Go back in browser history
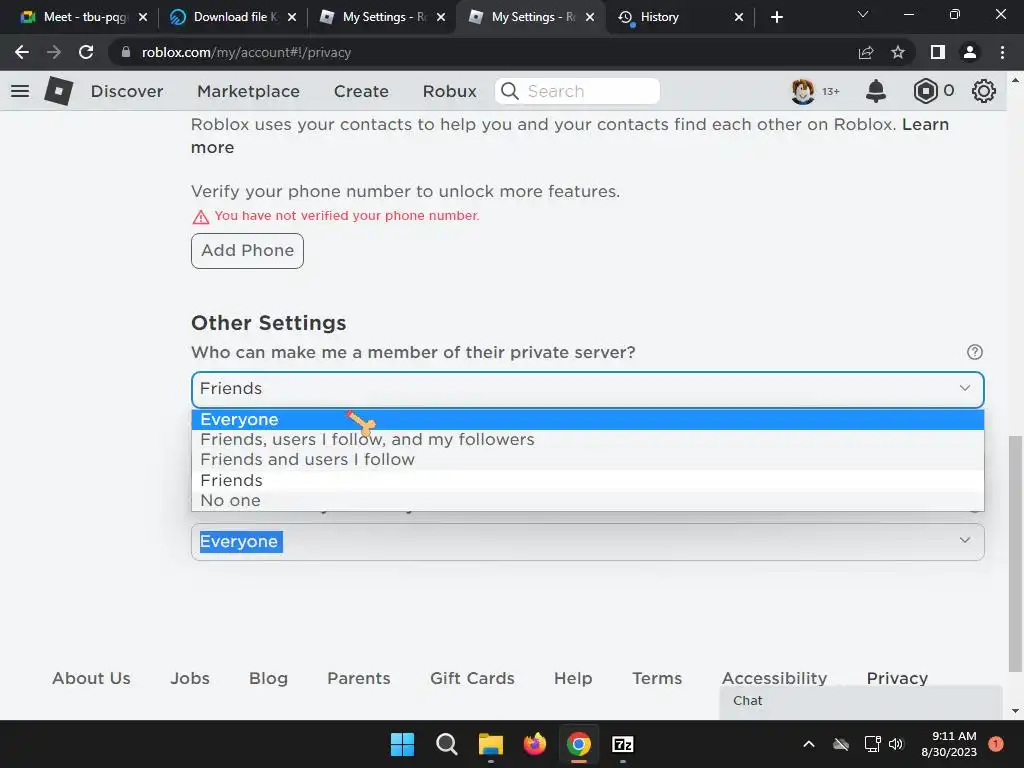This screenshot has height=768, width=1024. 22,52
